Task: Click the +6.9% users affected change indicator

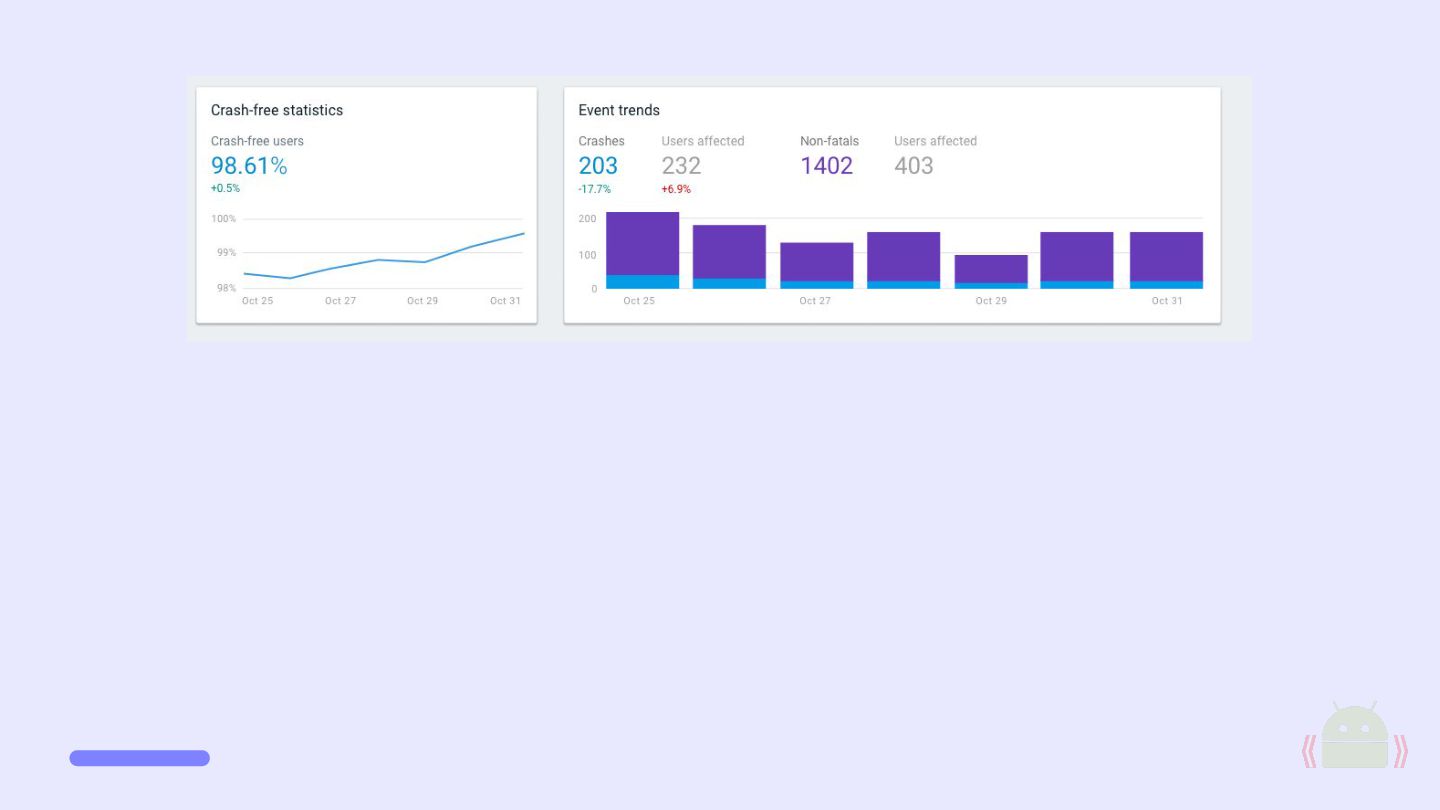Action: pyautogui.click(x=676, y=189)
